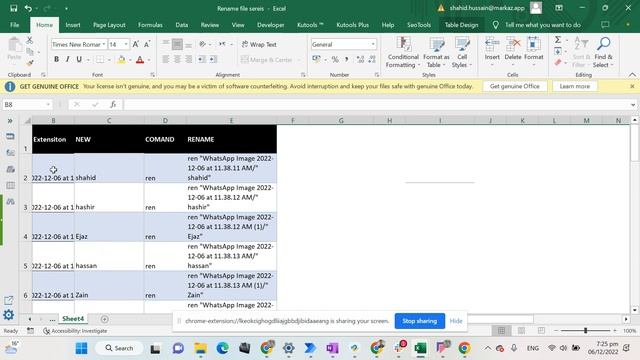Open Conditional Formatting menu

pos(403,52)
